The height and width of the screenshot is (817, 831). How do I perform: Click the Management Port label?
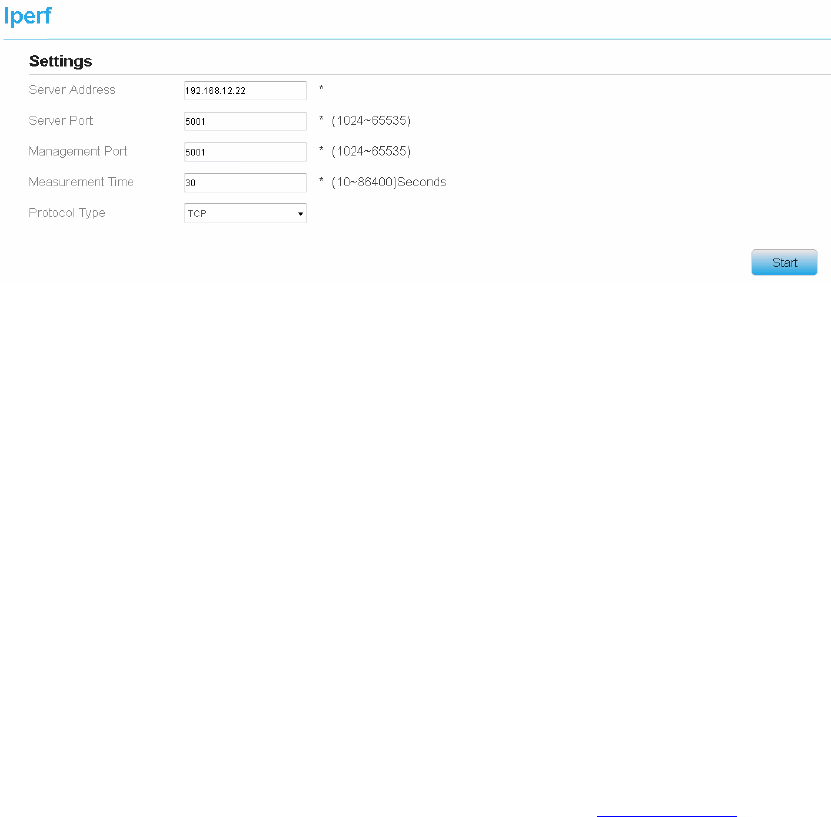pyautogui.click(x=77, y=152)
